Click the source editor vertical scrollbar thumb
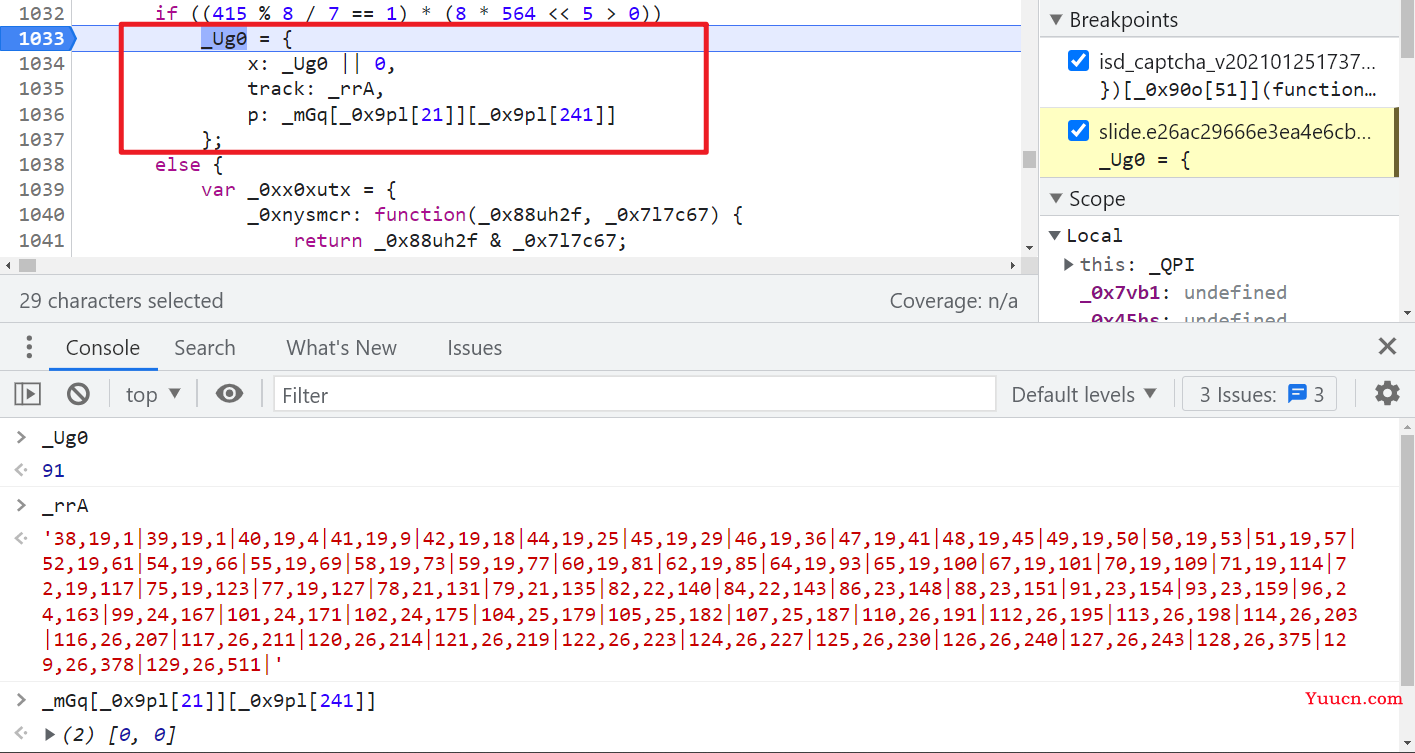Screen dimensions: 1415x753 (x=1029, y=159)
